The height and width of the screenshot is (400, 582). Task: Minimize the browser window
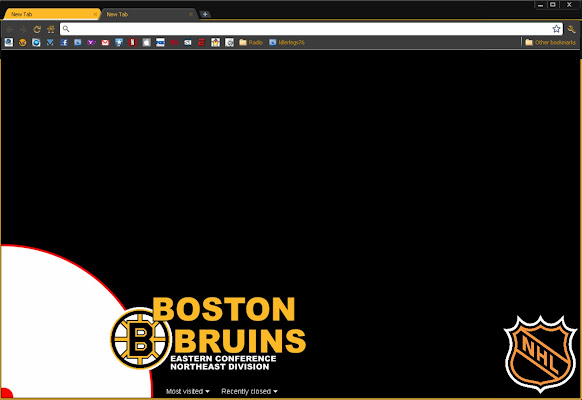click(540, 5)
